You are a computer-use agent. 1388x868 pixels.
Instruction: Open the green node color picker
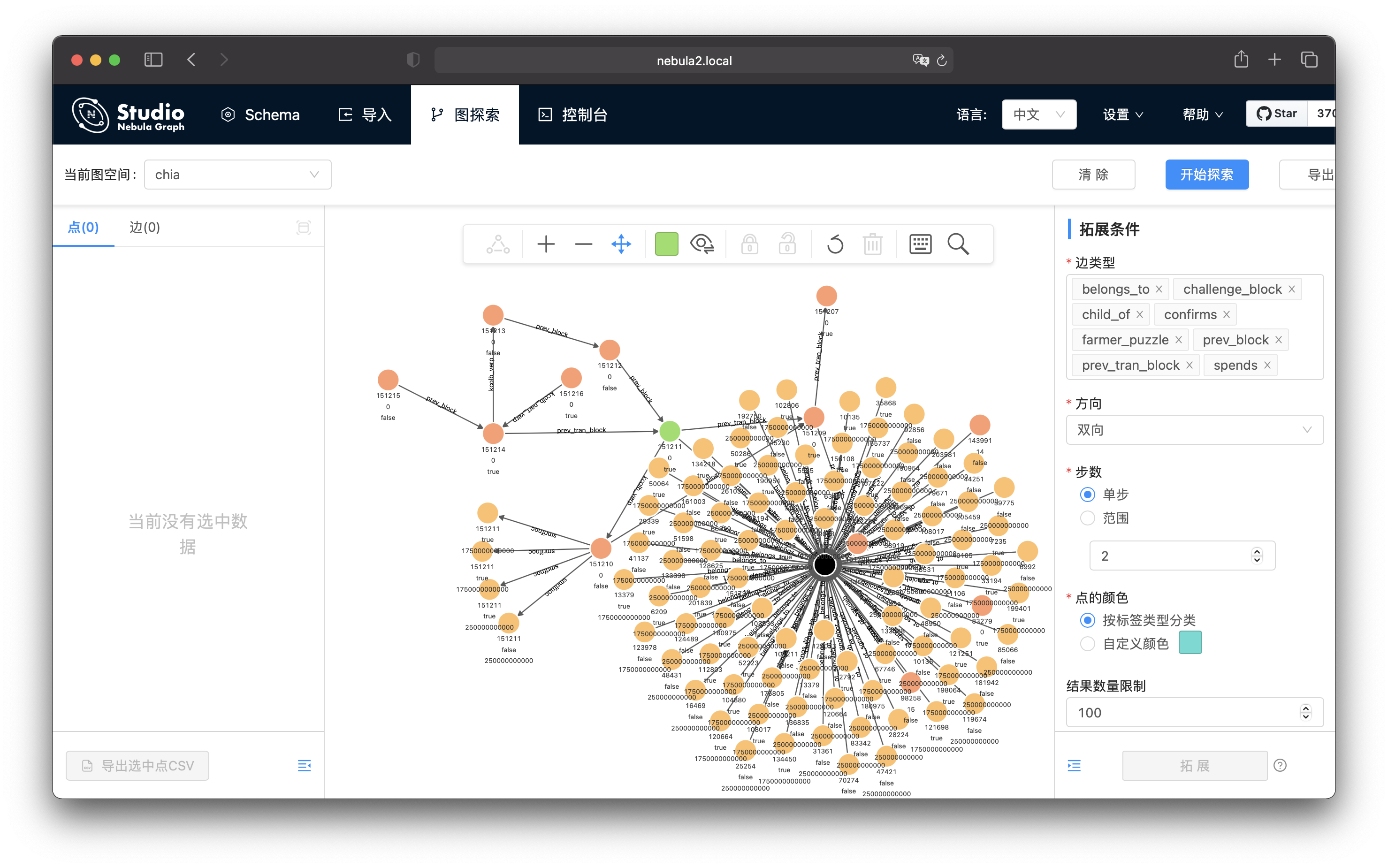[x=666, y=244]
